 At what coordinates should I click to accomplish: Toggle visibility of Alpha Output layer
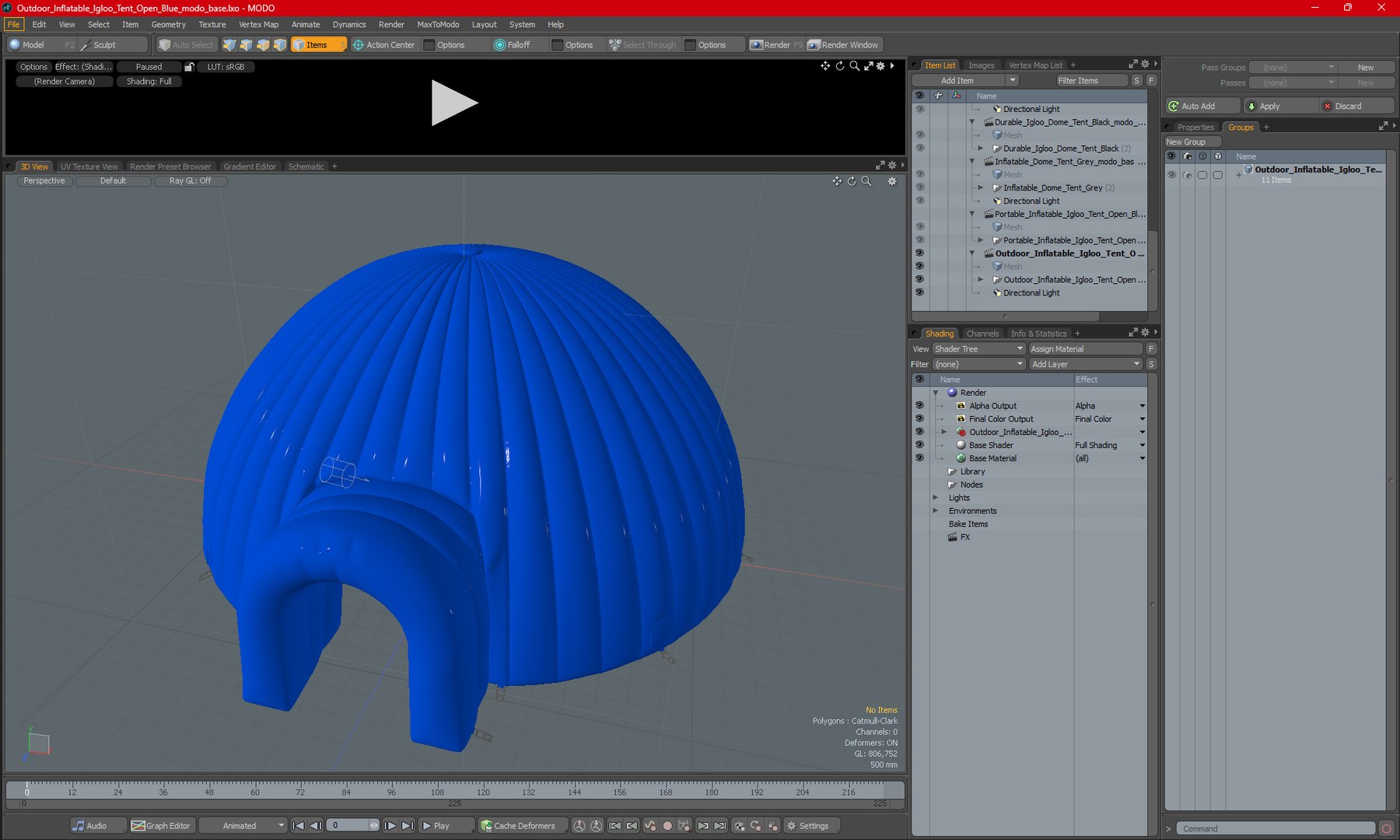click(x=919, y=405)
